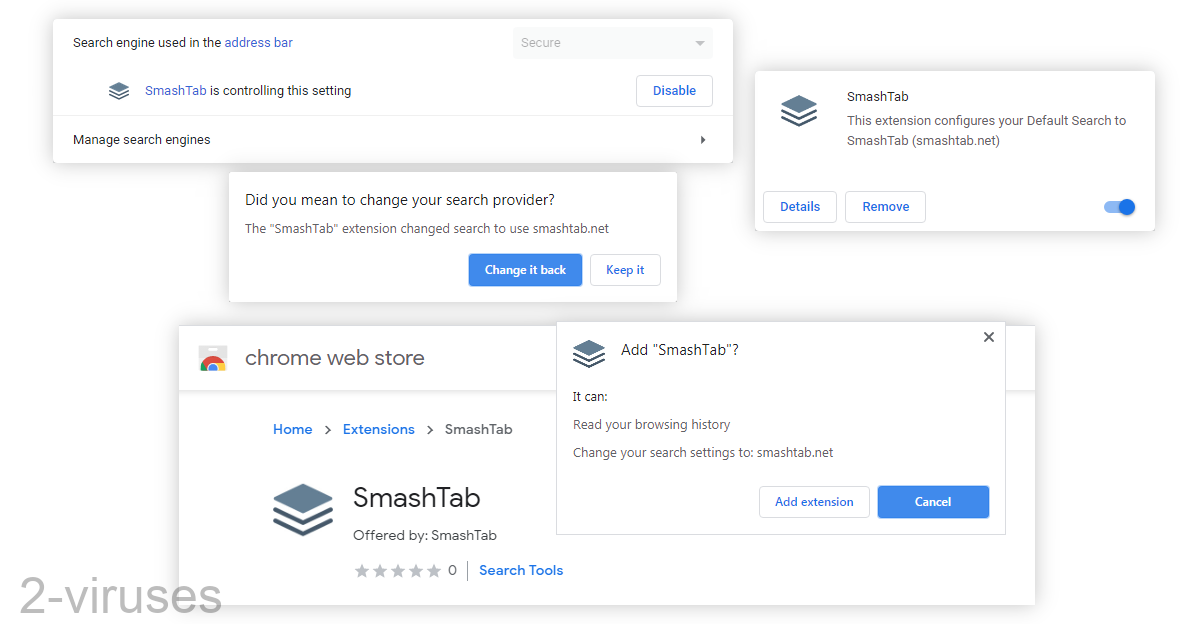
Task: Click the SmashTab icon on the store listing
Action: 303,509
